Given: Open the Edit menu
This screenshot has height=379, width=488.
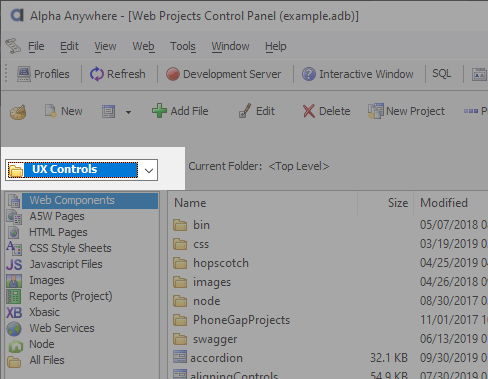Looking at the screenshot, I should click(69, 46).
